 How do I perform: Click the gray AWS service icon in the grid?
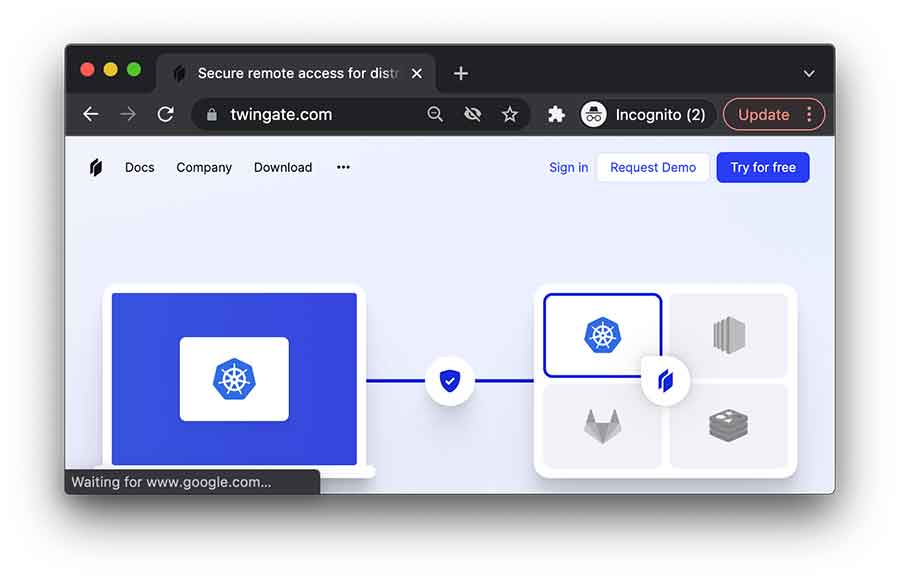pos(729,336)
